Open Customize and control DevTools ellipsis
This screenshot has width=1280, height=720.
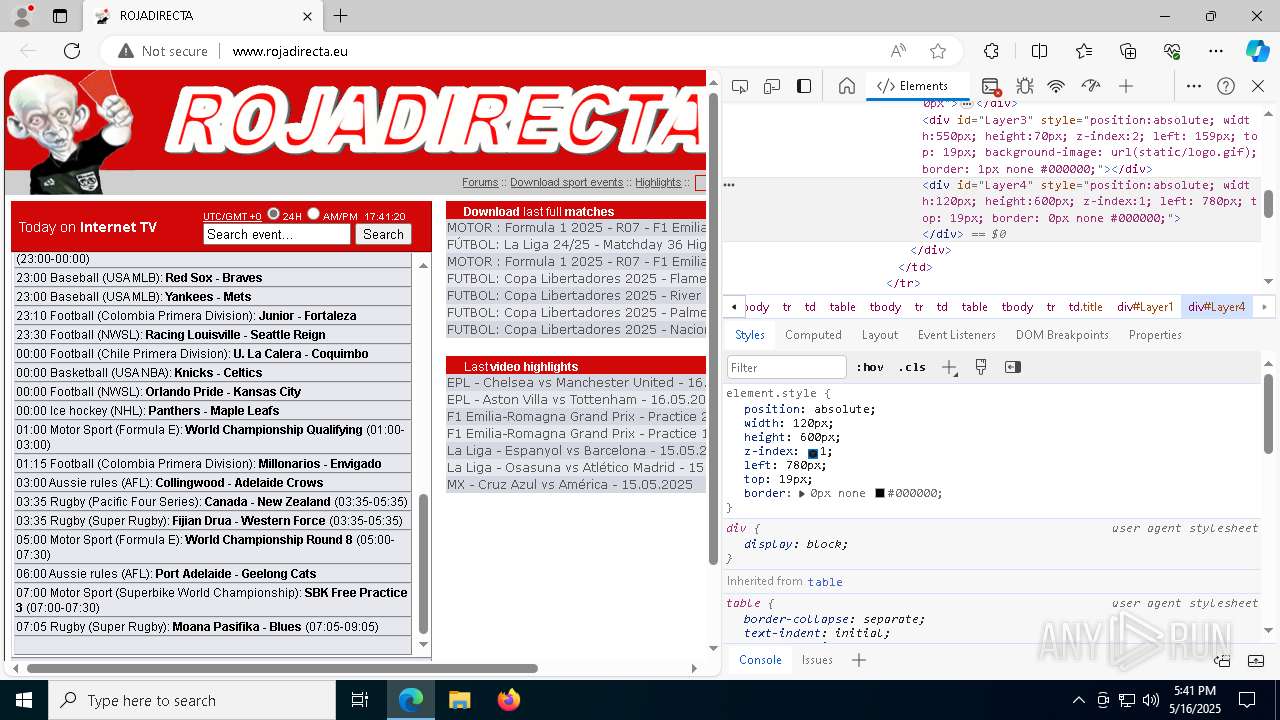tap(1194, 86)
